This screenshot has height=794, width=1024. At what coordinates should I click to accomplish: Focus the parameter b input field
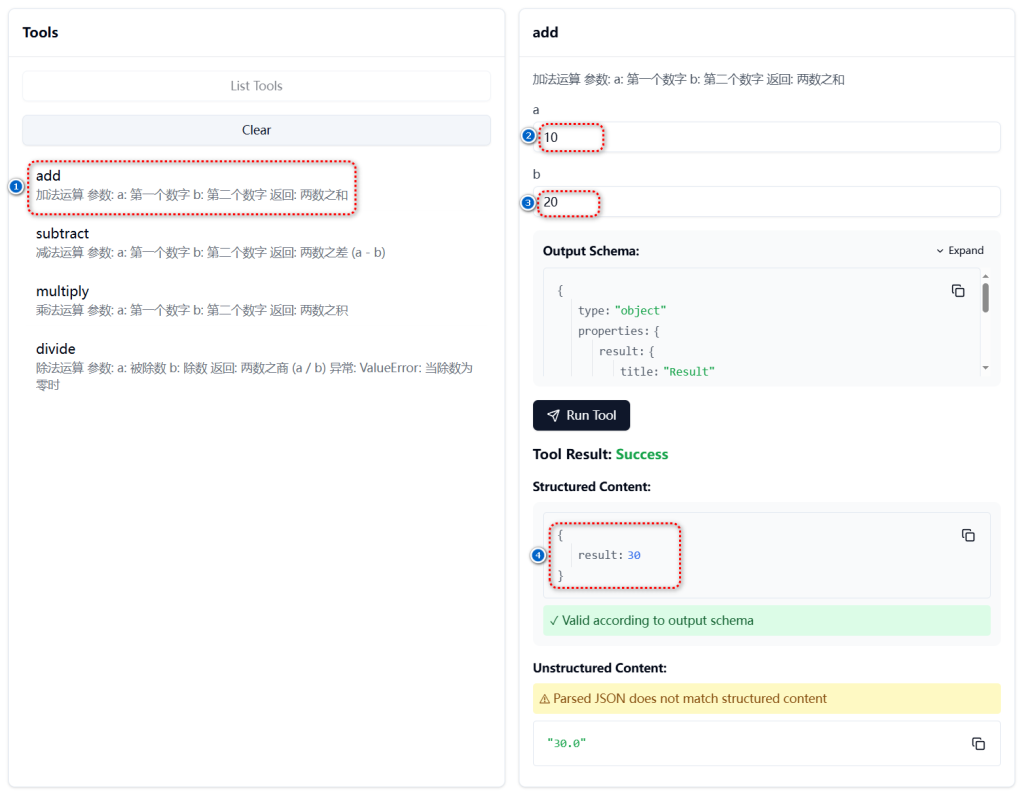[x=767, y=202]
